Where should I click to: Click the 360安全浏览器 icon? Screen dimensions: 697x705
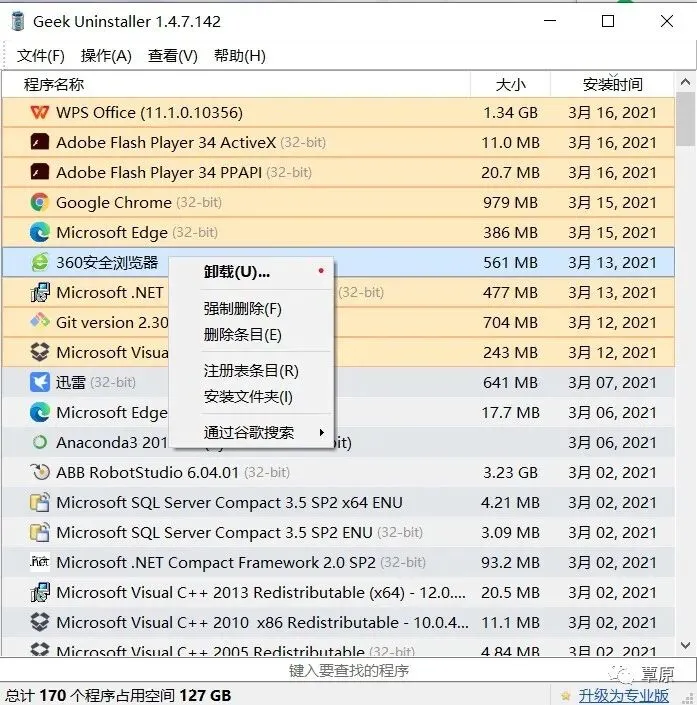40,262
